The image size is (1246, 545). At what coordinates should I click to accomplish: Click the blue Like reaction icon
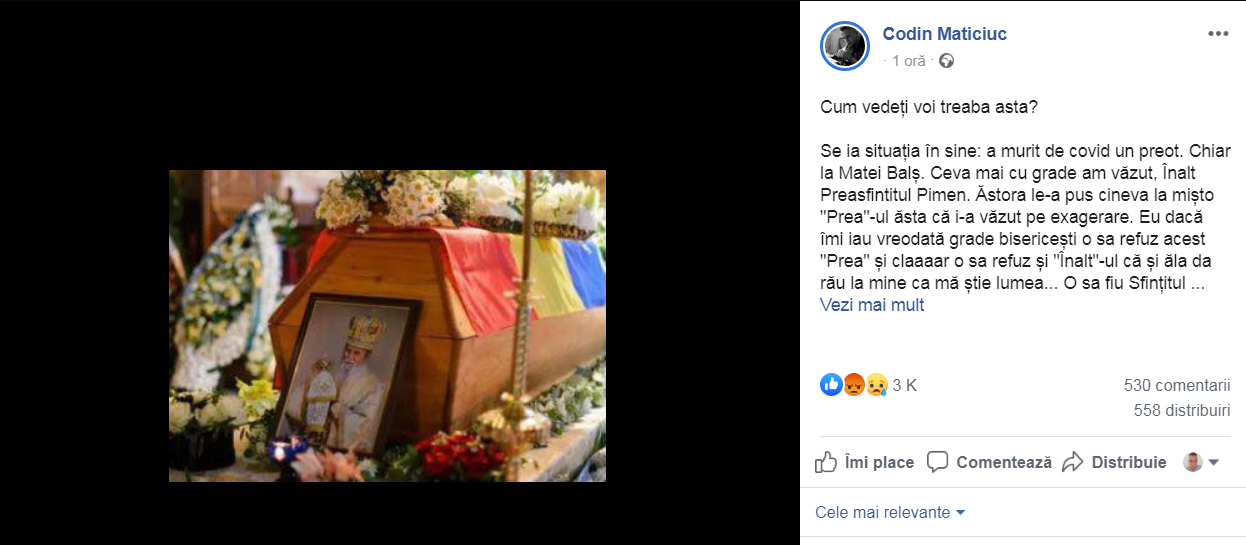click(x=830, y=384)
